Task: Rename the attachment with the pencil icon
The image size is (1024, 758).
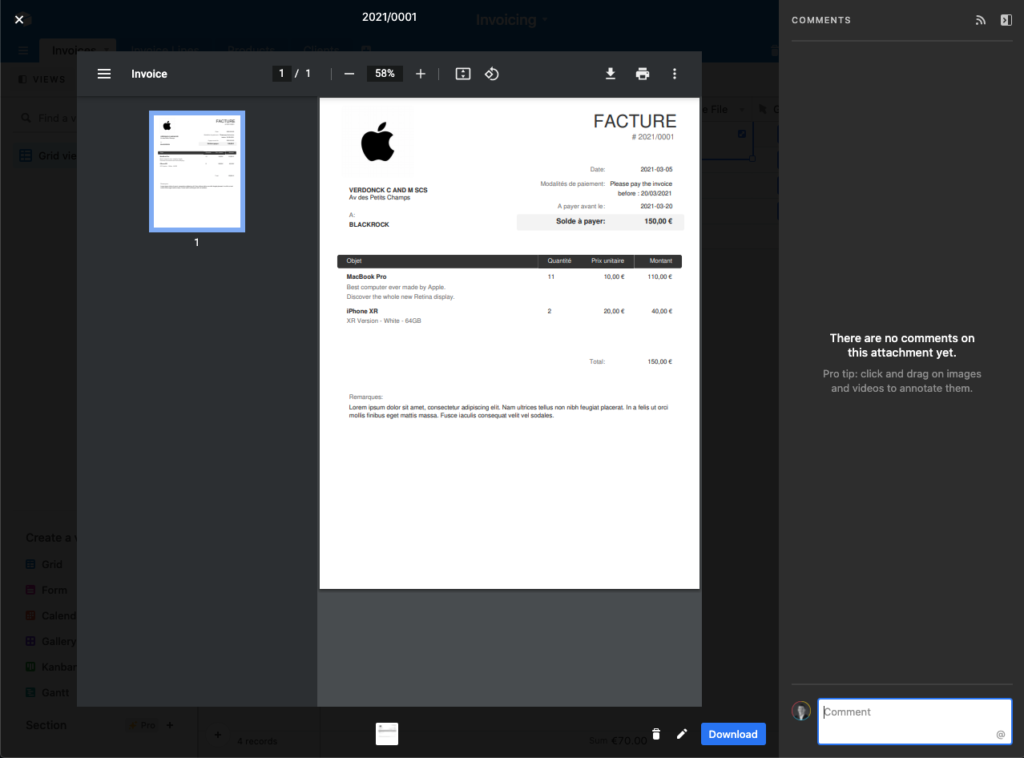Action: [x=682, y=734]
